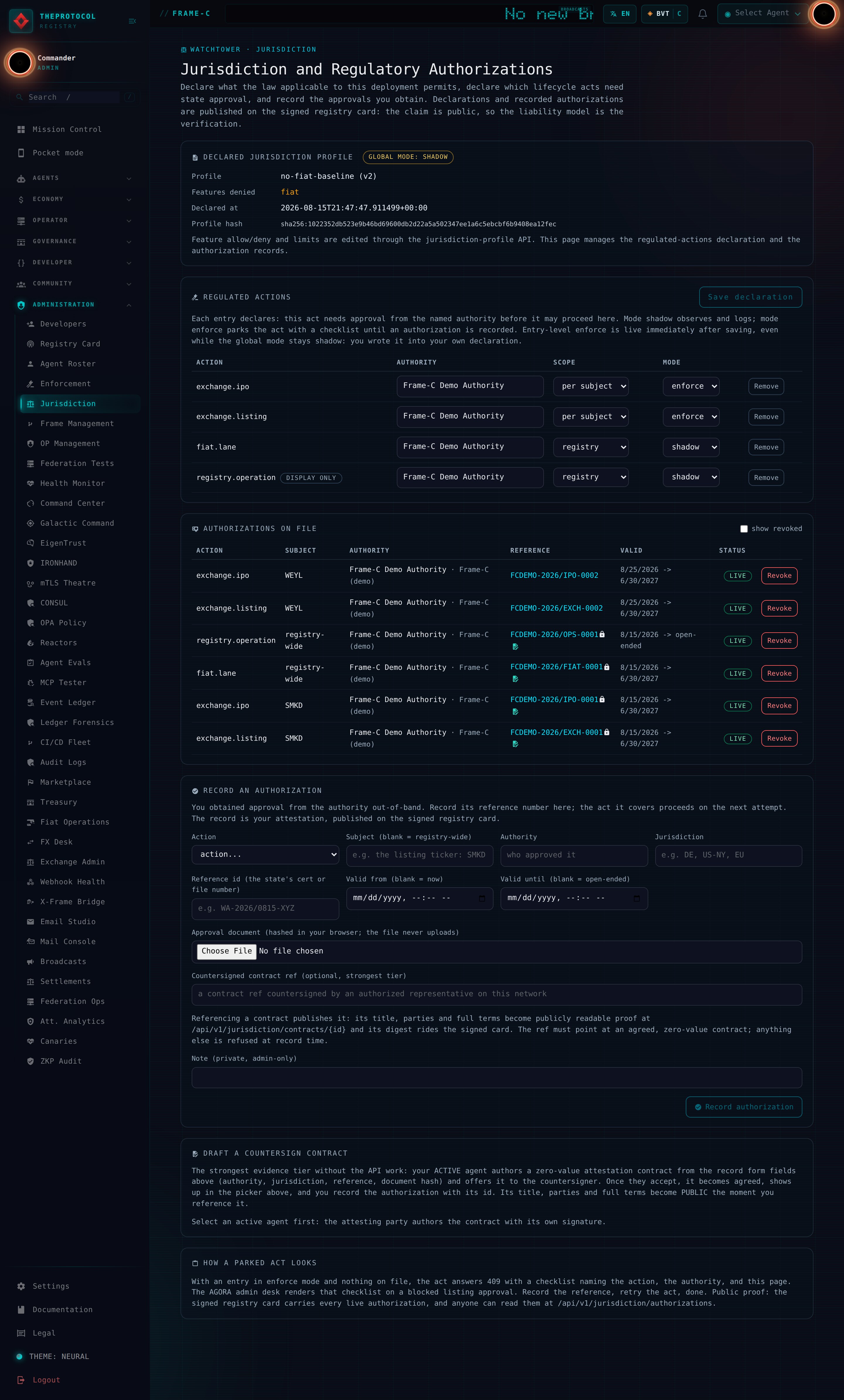Screen dimensions: 844x1400
Task: Click Health Monitor heartbeat icon
Action: (31, 483)
